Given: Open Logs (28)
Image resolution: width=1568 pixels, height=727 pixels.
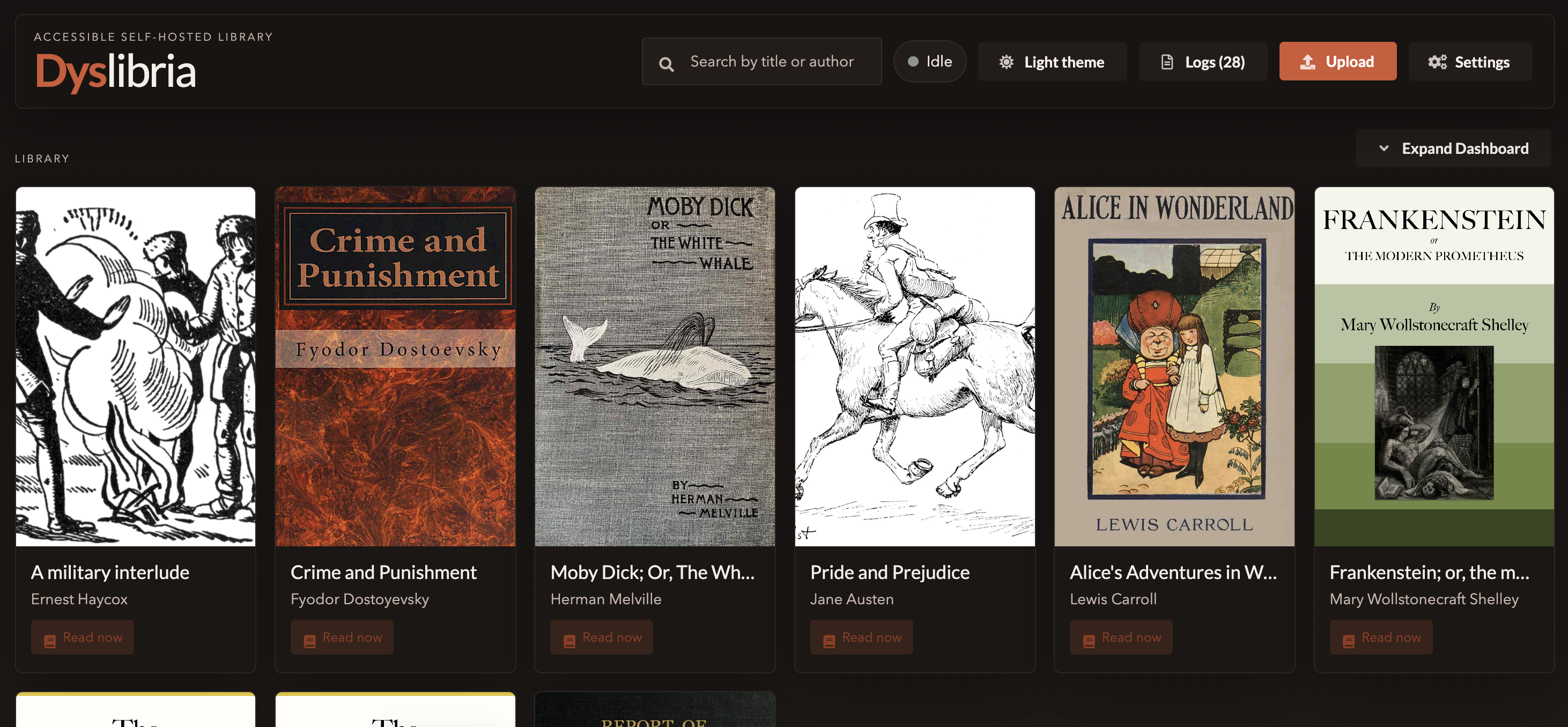Looking at the screenshot, I should (1203, 62).
